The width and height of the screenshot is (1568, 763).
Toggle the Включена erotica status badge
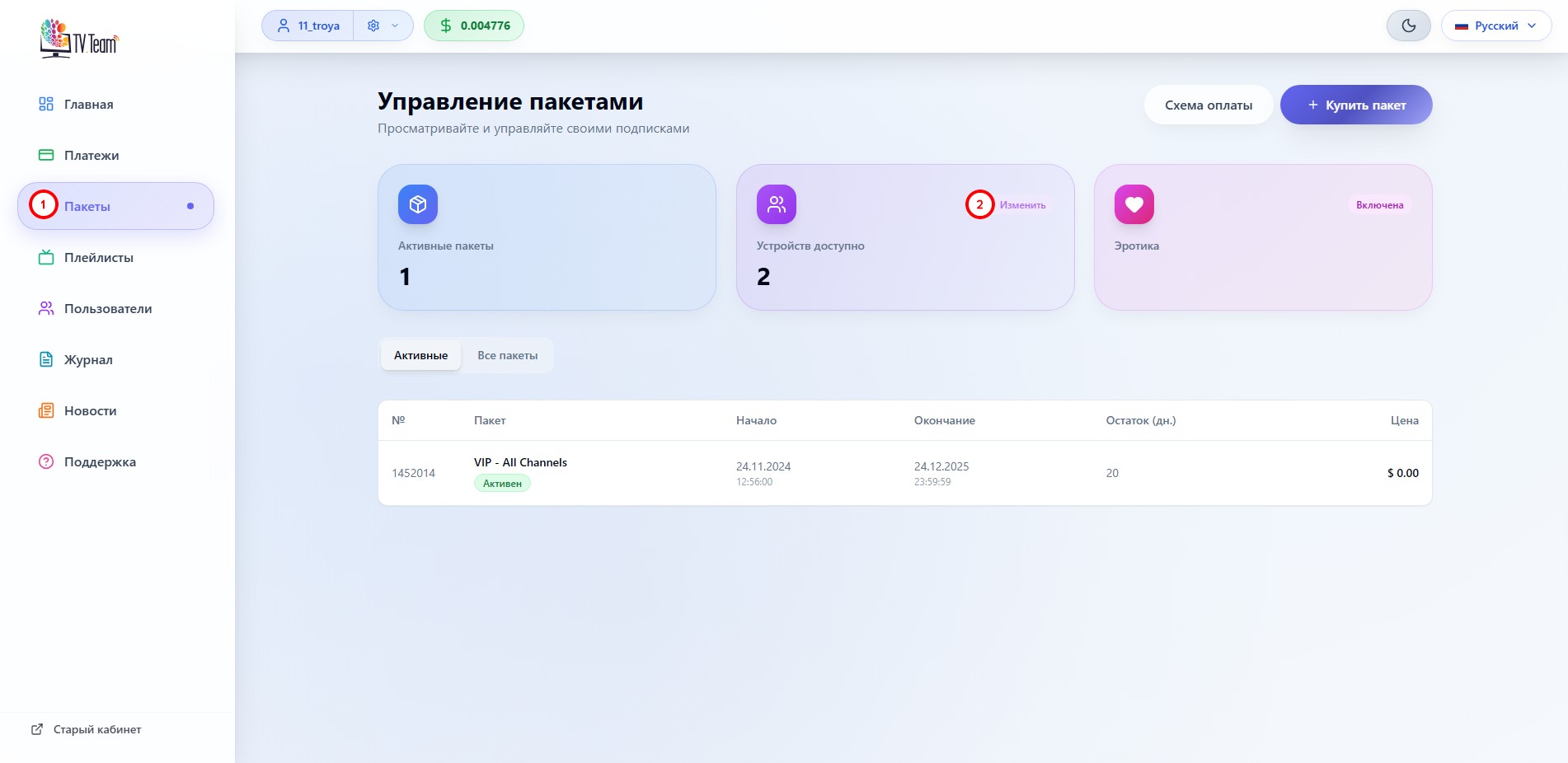[x=1379, y=205]
